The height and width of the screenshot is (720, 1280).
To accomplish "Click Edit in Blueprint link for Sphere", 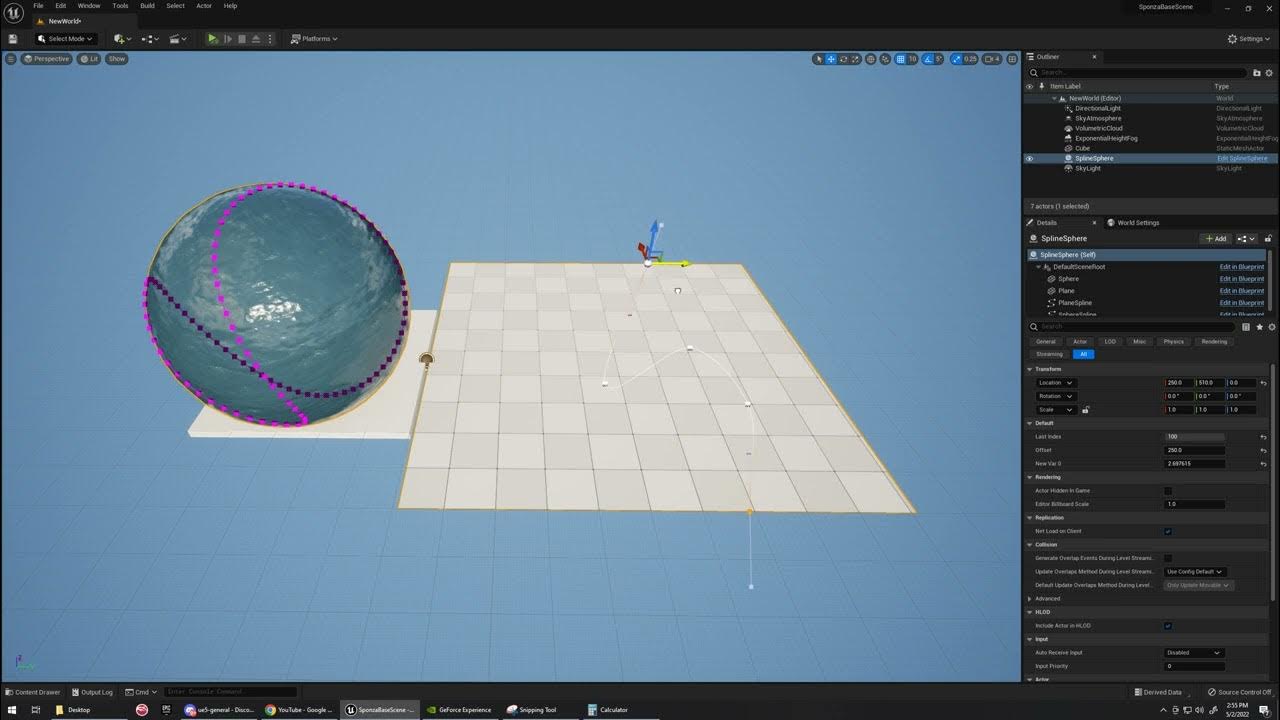I will point(1242,279).
